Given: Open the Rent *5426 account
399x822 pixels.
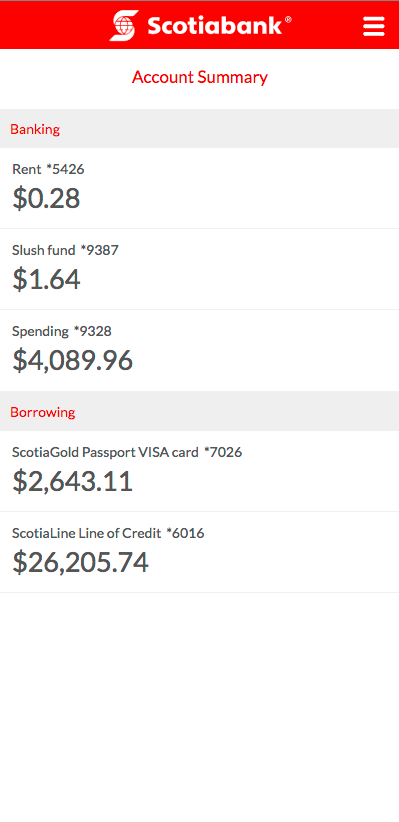Looking at the screenshot, I should (199, 188).
